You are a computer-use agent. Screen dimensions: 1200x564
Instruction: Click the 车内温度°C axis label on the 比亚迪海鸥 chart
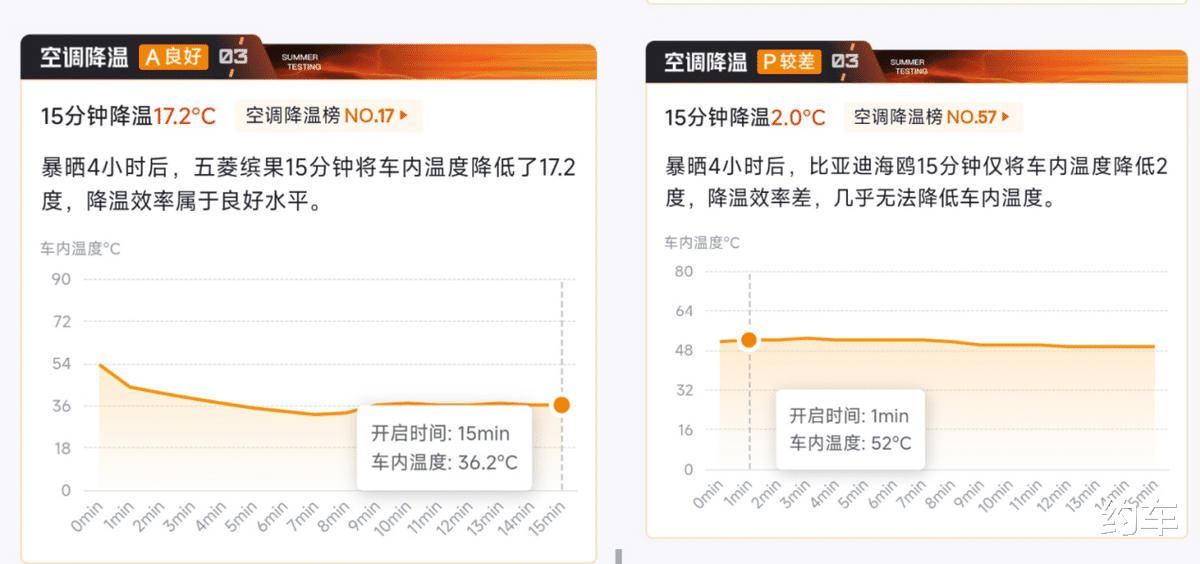click(x=702, y=242)
